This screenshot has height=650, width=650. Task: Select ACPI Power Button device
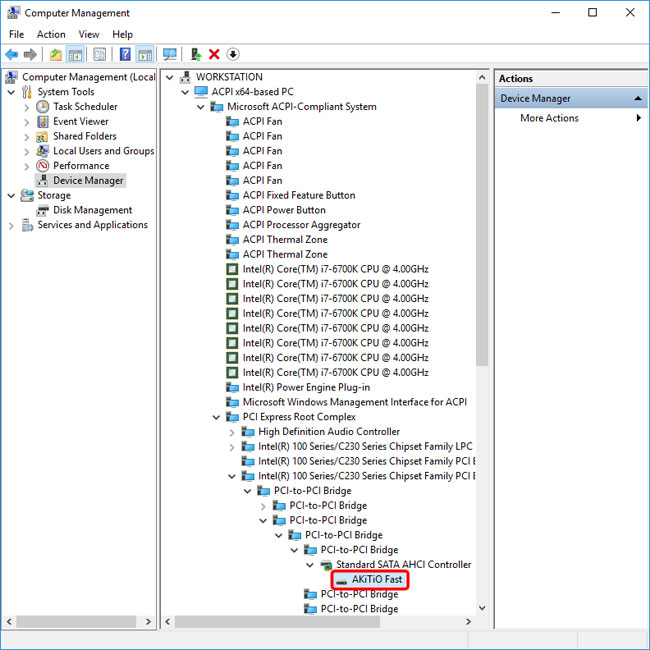coord(284,210)
